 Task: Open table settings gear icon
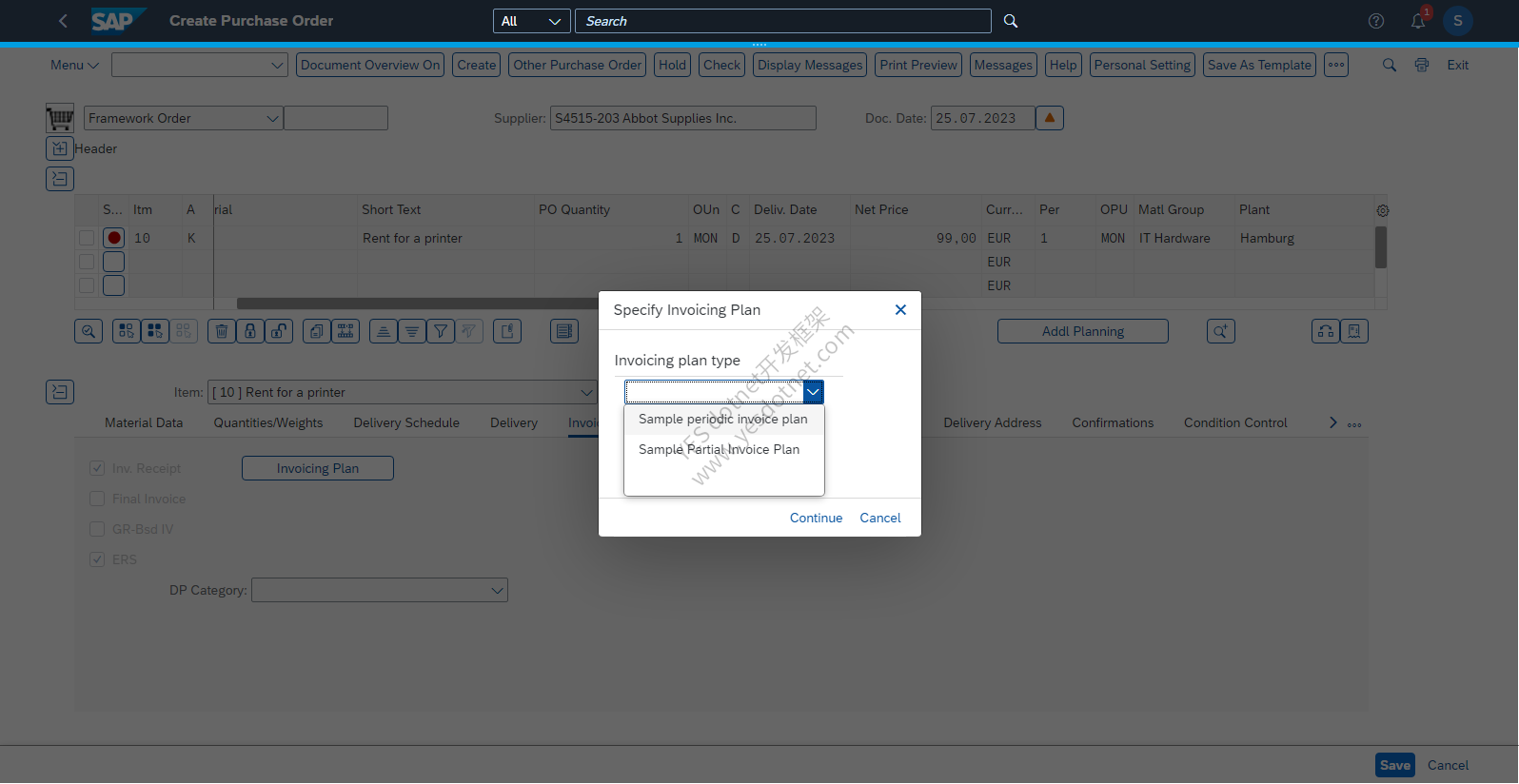coord(1383,210)
